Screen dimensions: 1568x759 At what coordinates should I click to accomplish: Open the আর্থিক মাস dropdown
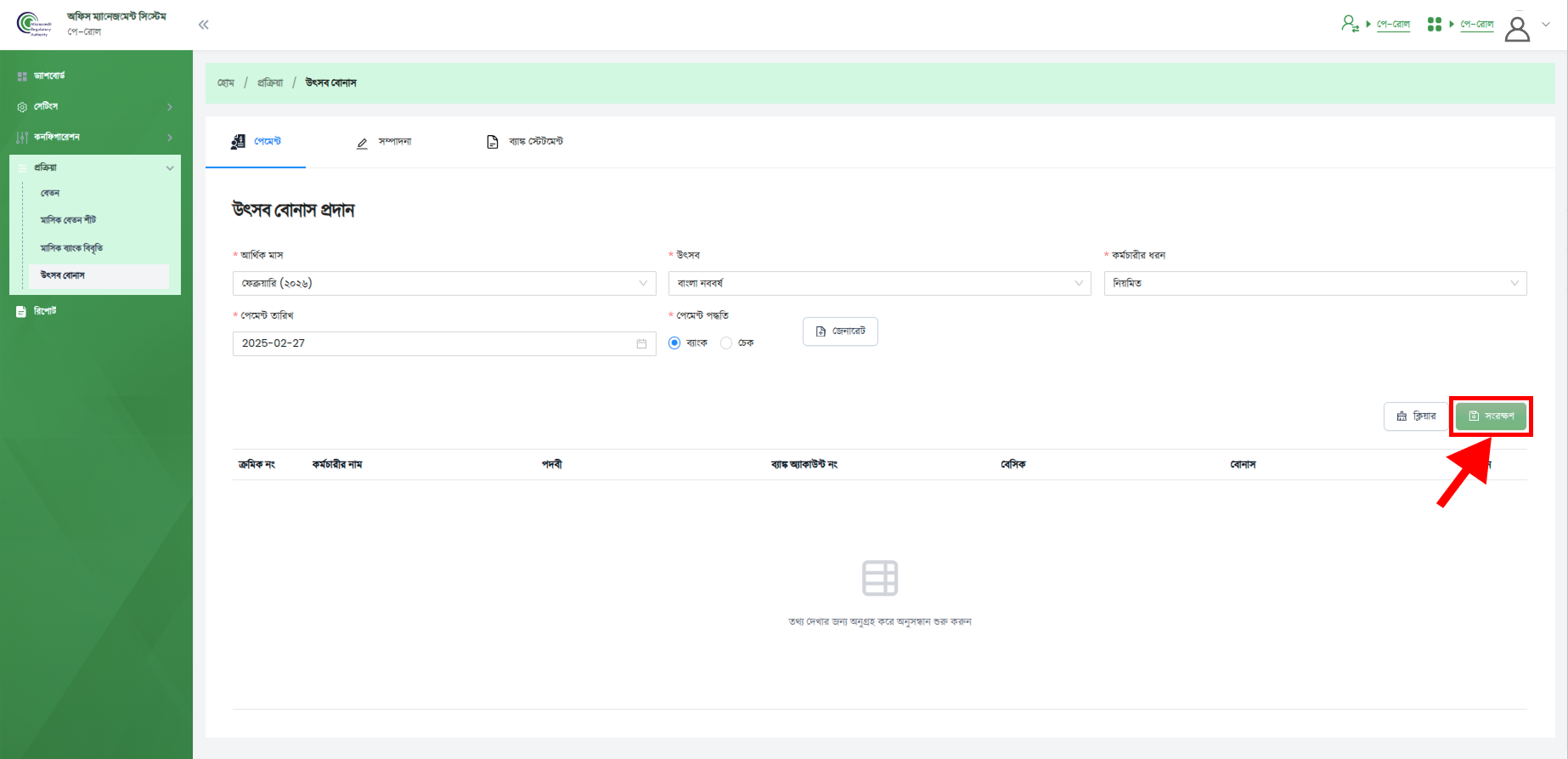pyautogui.click(x=444, y=283)
